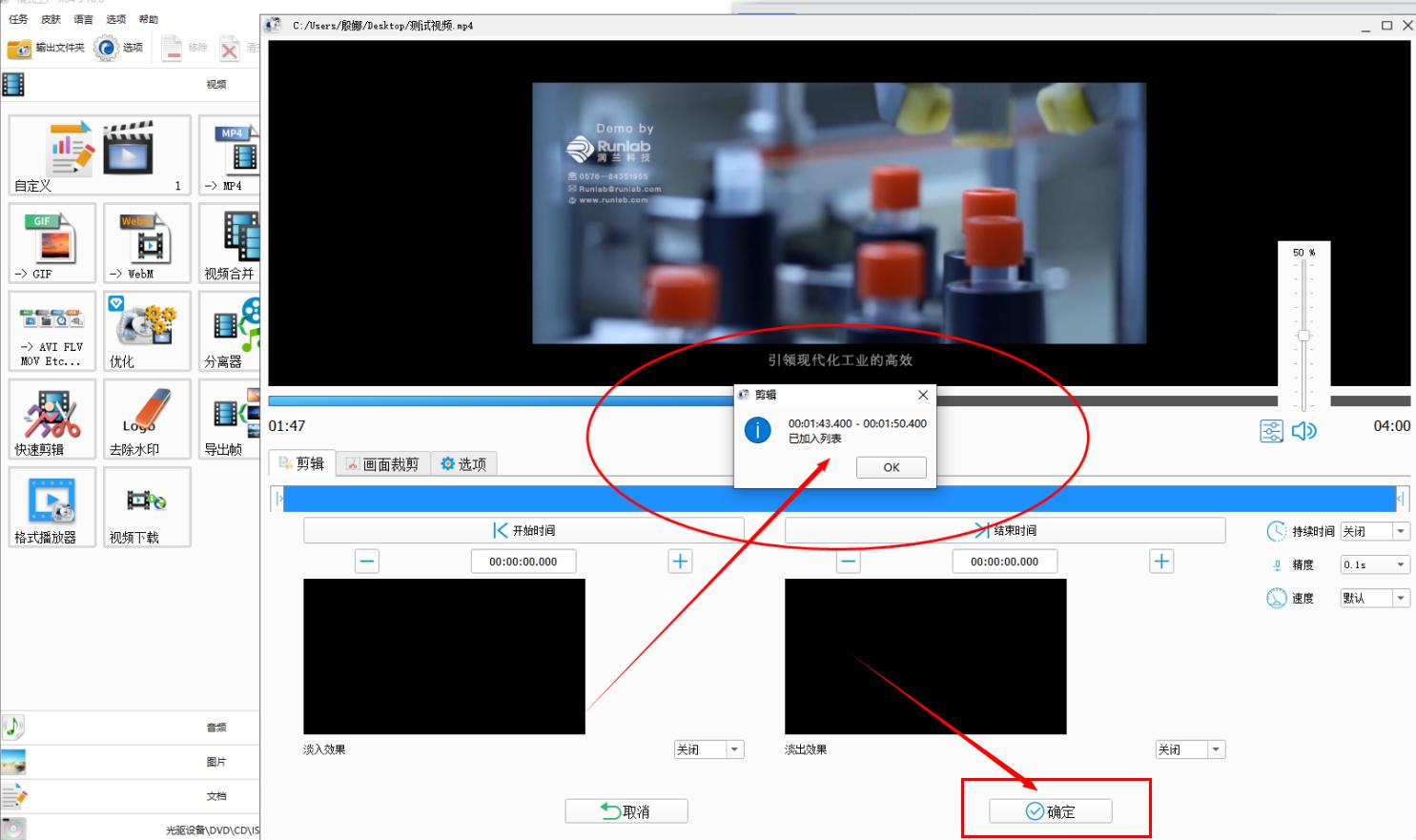The height and width of the screenshot is (840, 1416).
Task: Click the 取消 cancel button
Action: [626, 811]
